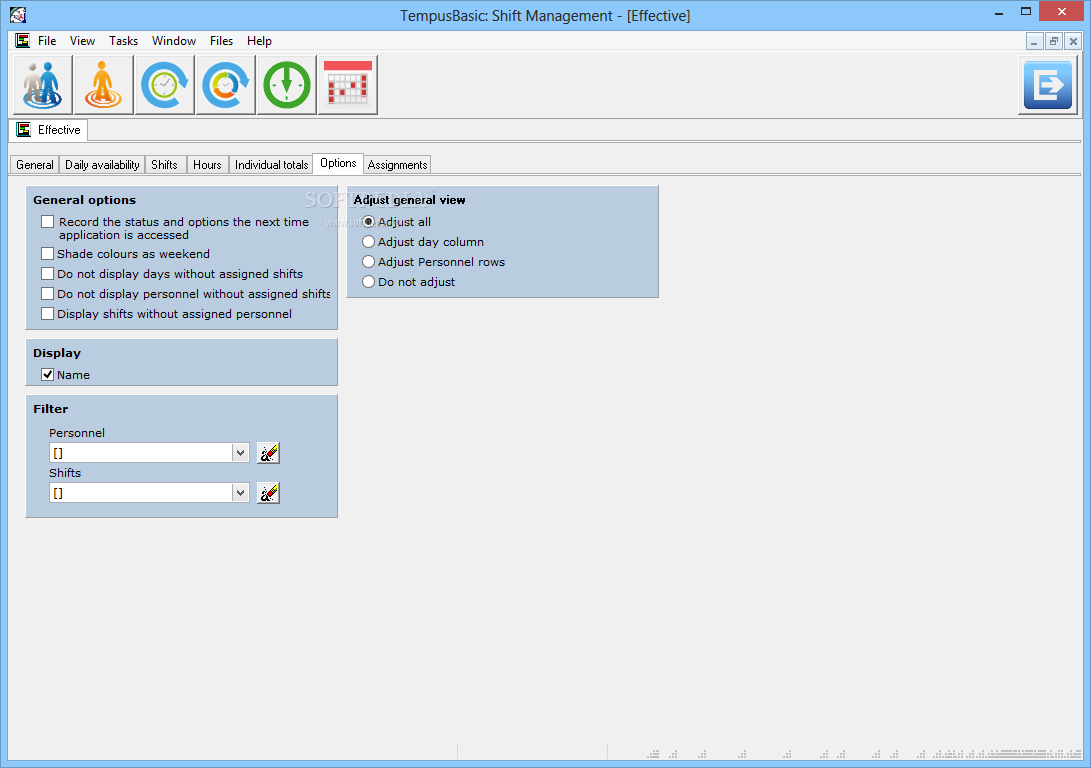Image resolution: width=1091 pixels, height=768 pixels.
Task: Enable Record the status and options checkbox
Action: tap(47, 222)
